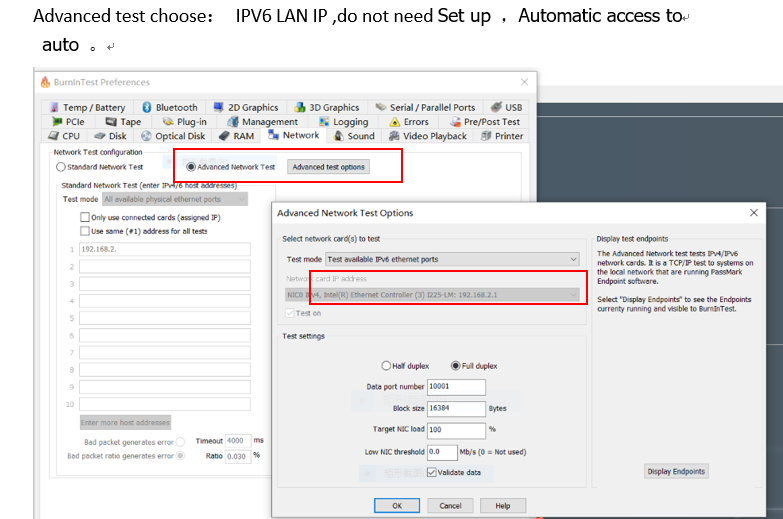Select the 3D Graphics cube icon

click(x=300, y=107)
